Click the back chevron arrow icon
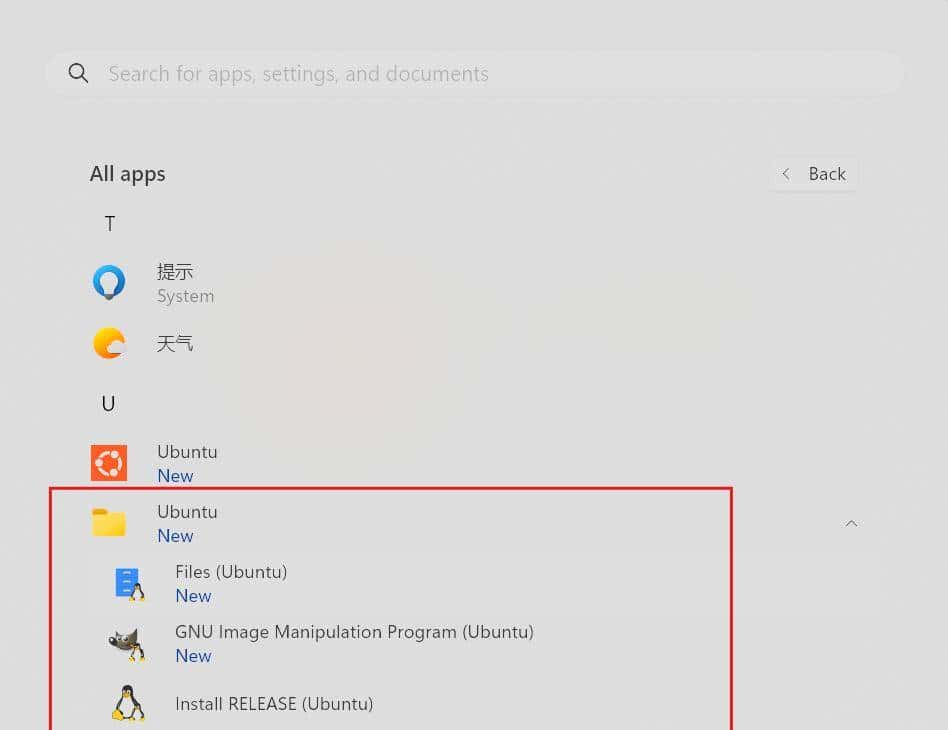 (x=786, y=173)
